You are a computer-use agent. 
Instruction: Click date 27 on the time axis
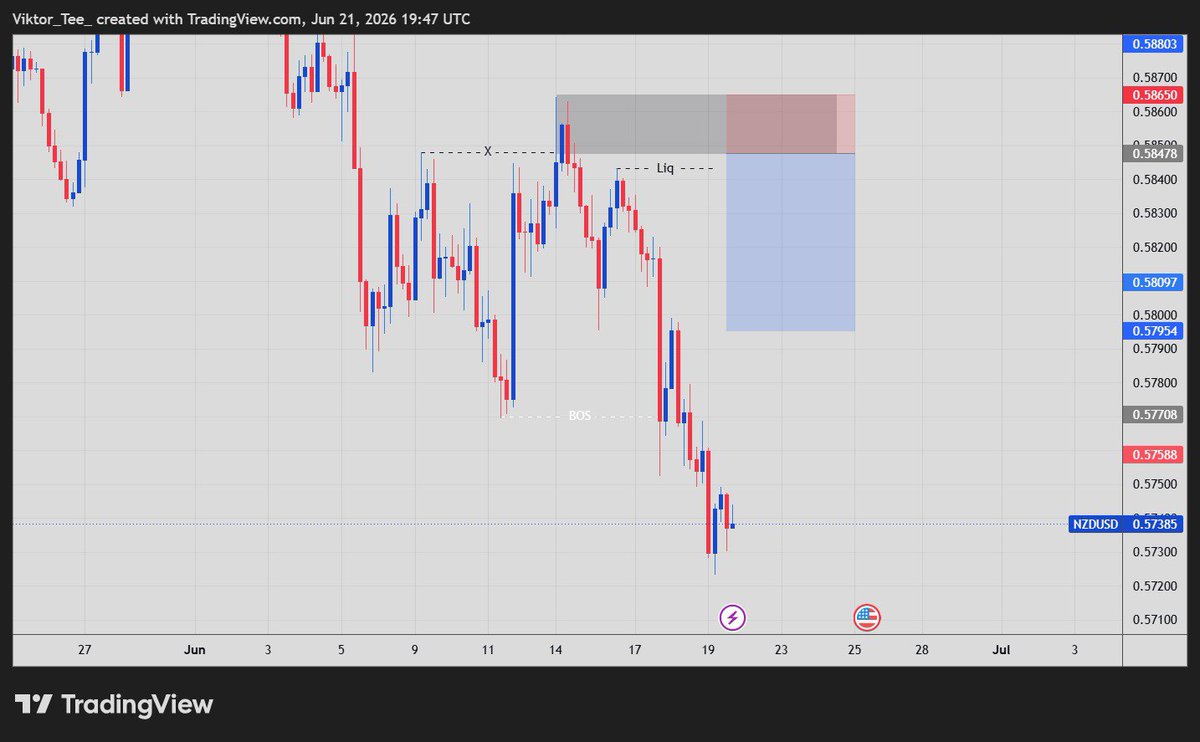tap(85, 650)
